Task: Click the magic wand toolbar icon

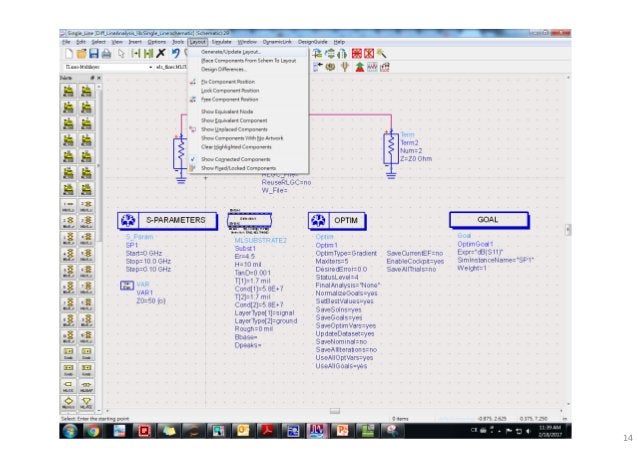Action: coord(382,53)
